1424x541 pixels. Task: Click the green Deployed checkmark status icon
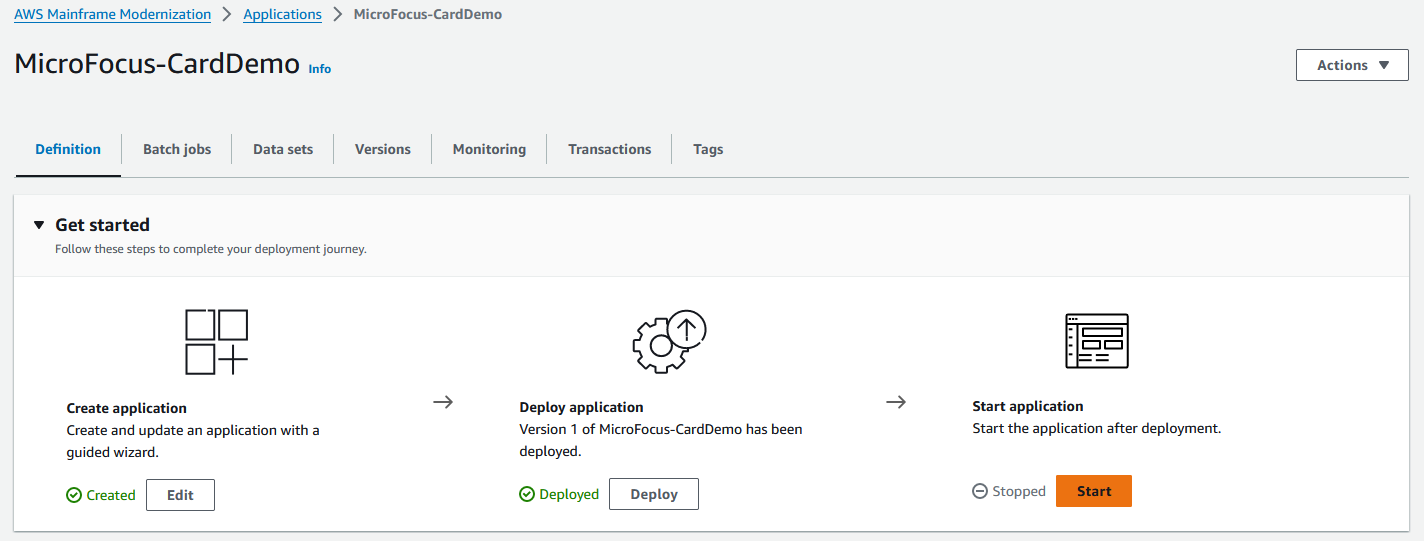pyautogui.click(x=527, y=494)
